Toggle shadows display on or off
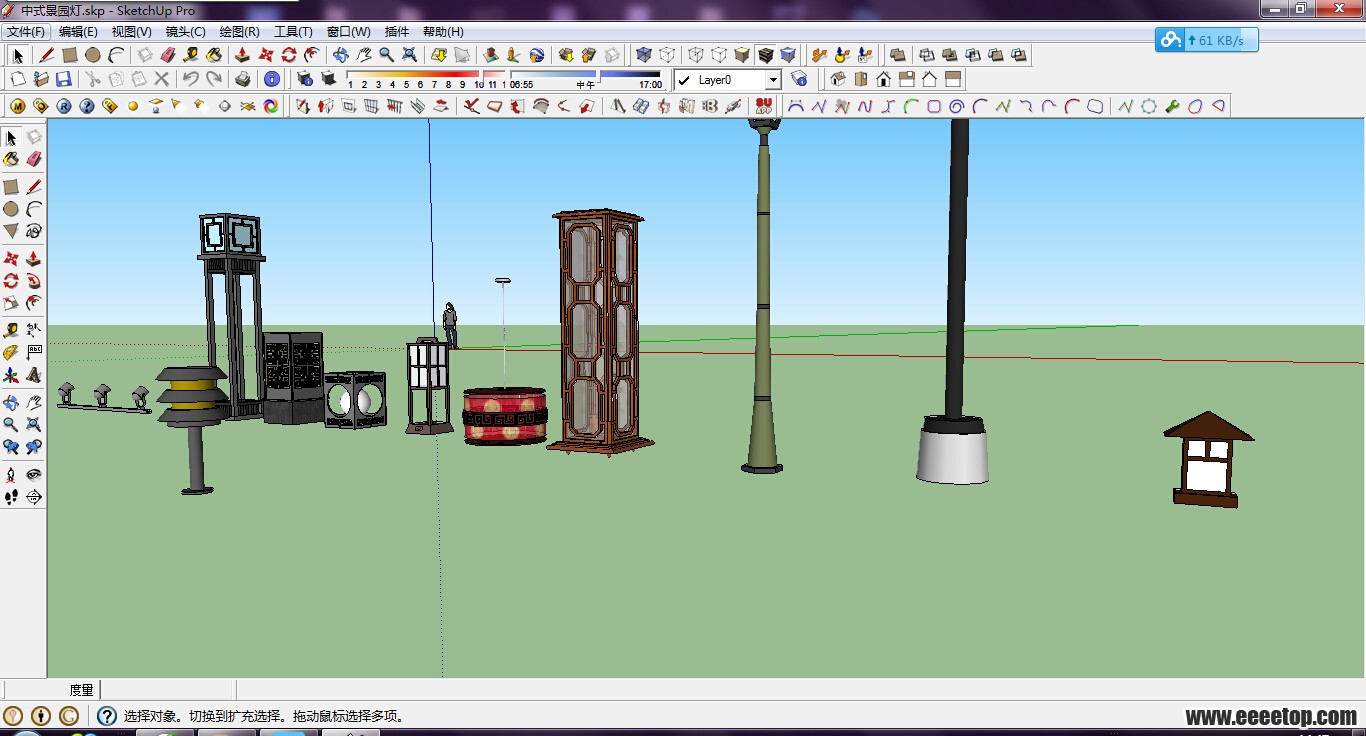The width and height of the screenshot is (1366, 736). point(328,79)
